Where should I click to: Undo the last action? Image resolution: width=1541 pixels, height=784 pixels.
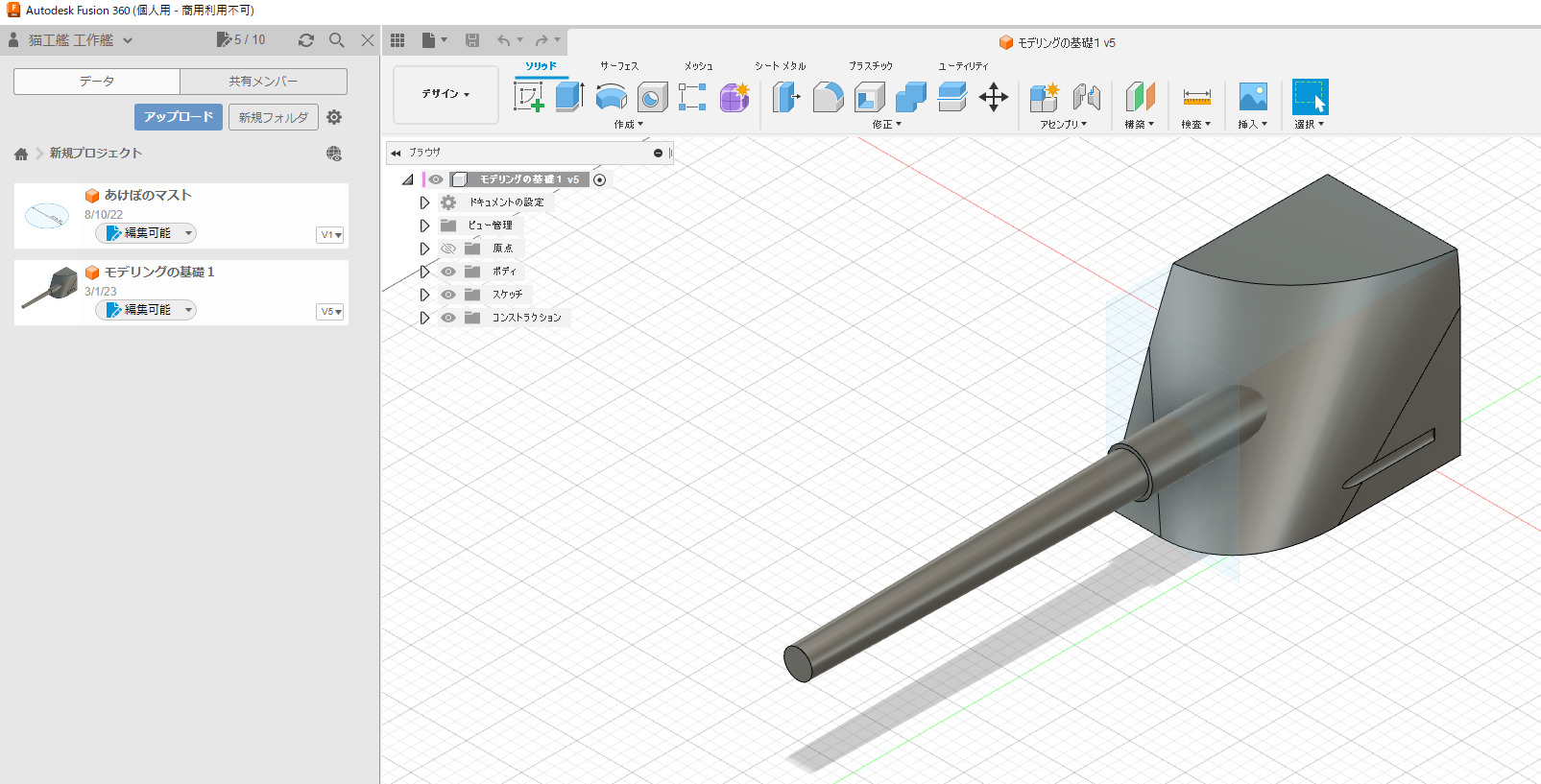pyautogui.click(x=504, y=40)
